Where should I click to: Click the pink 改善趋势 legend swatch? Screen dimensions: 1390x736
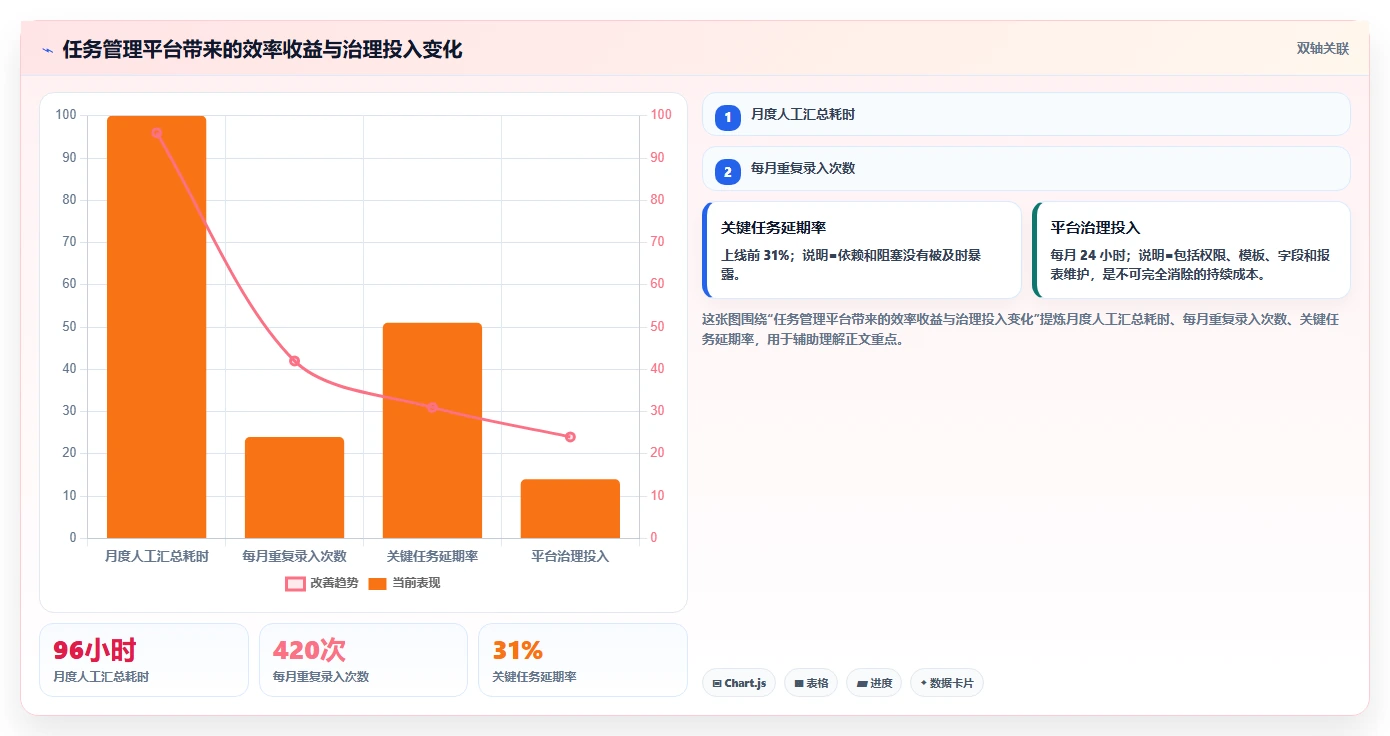(295, 584)
